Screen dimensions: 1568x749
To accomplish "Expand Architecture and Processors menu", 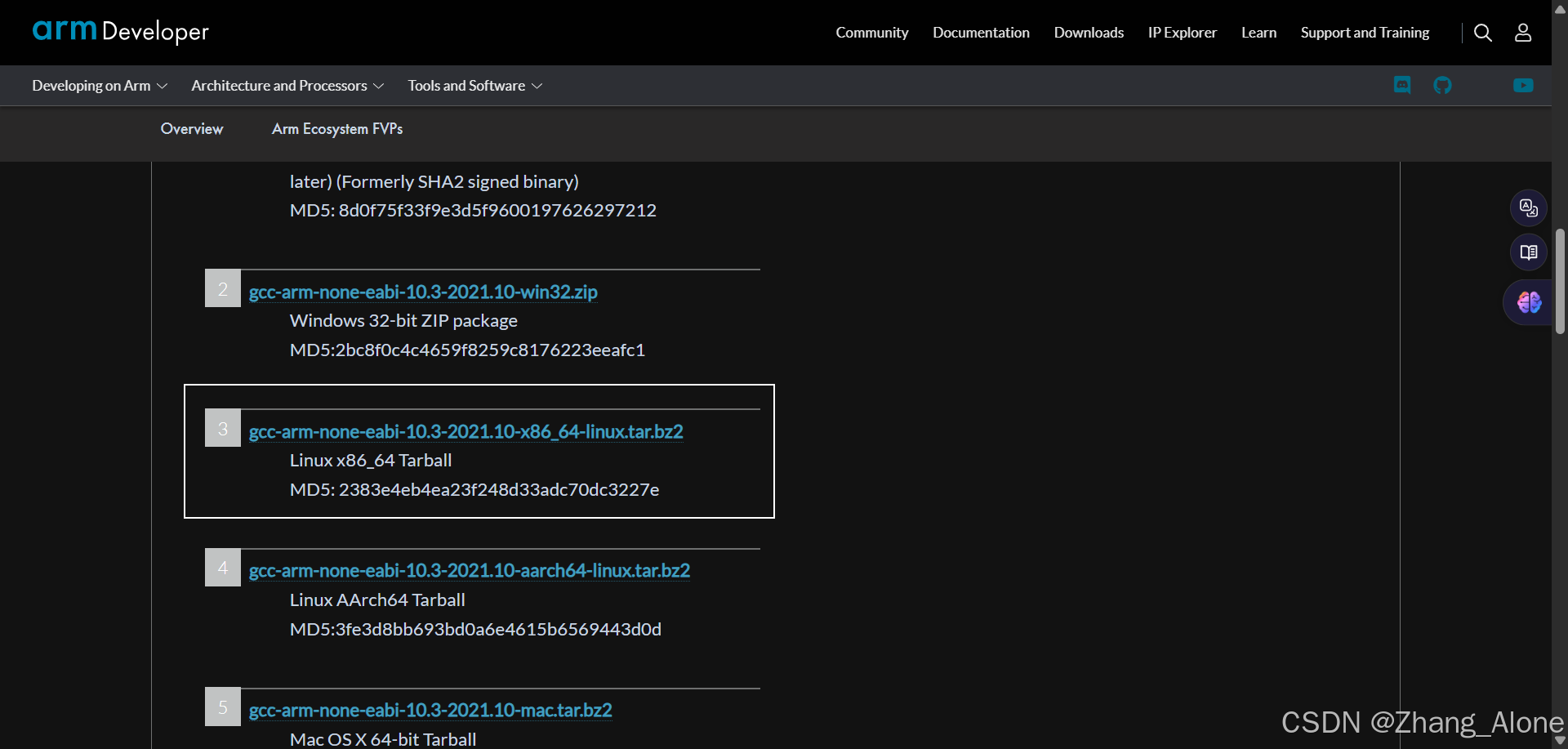I will (287, 86).
